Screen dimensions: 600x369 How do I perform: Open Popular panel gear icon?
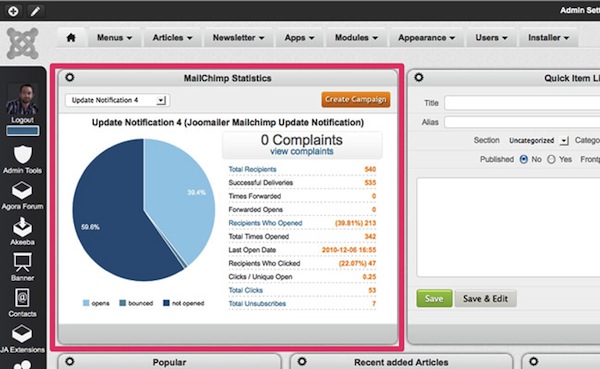70,361
